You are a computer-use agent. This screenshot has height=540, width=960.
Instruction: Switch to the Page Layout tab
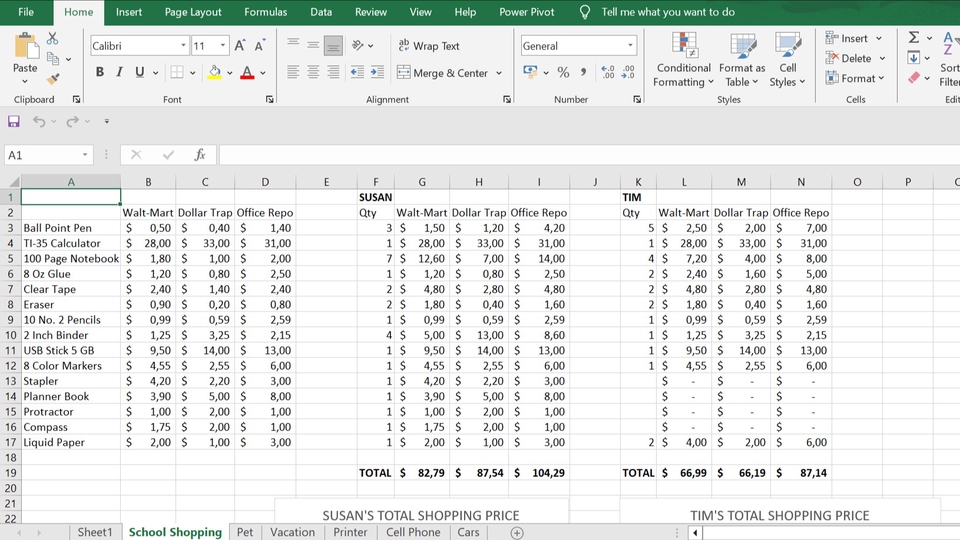click(193, 12)
